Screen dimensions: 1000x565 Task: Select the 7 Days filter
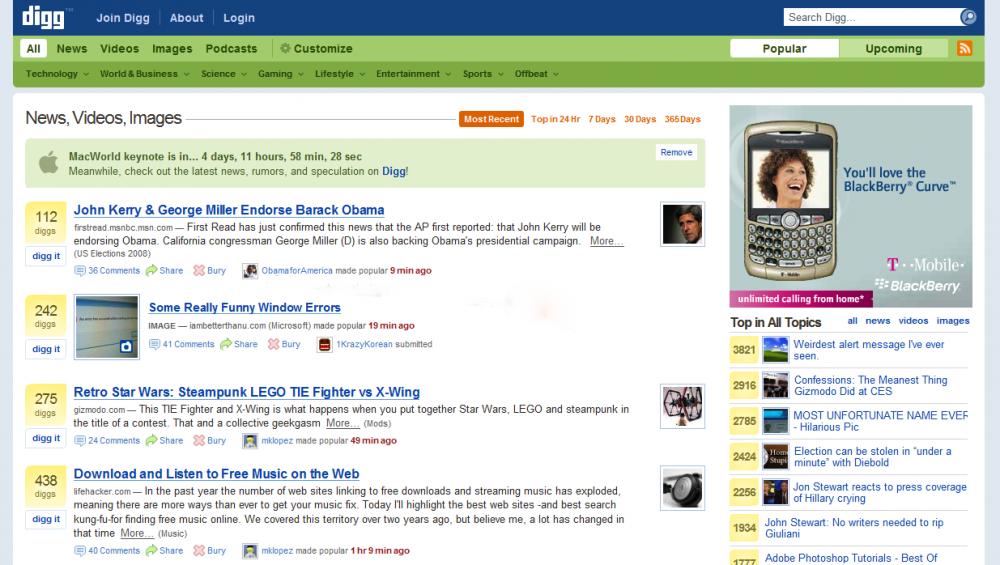click(601, 119)
